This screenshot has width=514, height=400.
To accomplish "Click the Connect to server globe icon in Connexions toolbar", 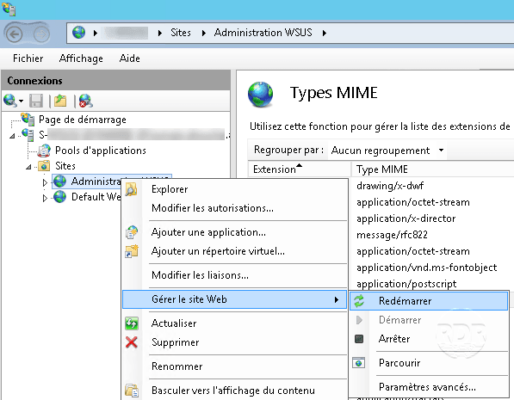I will (10, 101).
